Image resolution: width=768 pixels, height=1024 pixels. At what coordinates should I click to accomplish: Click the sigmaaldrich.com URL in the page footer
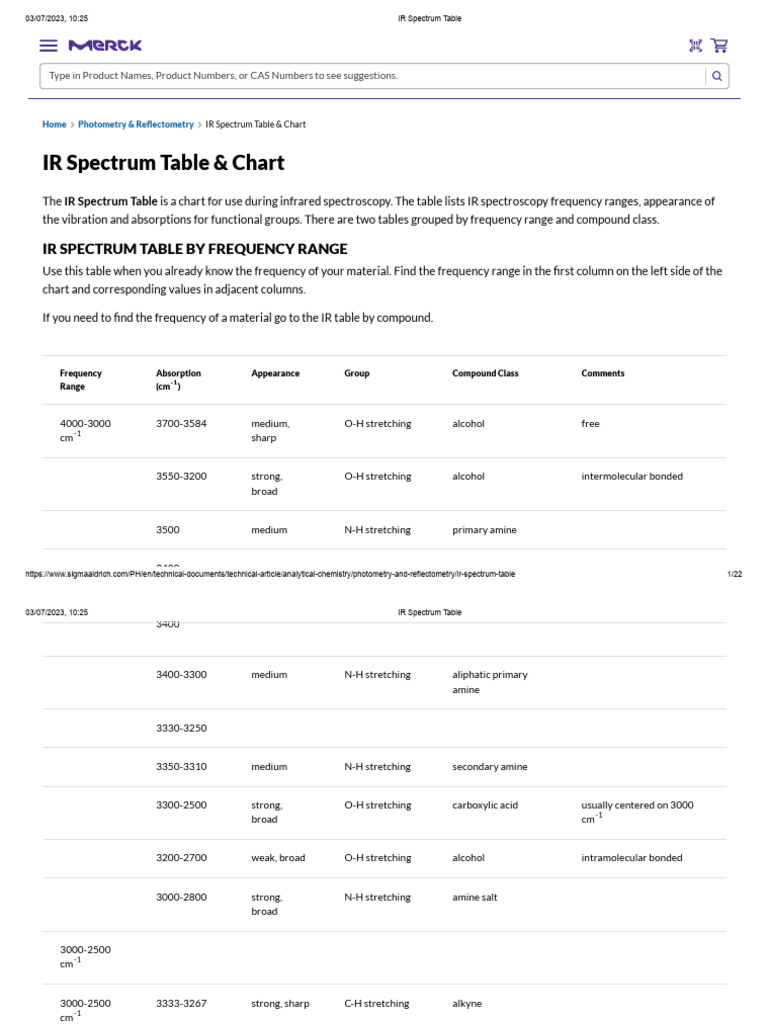270,574
